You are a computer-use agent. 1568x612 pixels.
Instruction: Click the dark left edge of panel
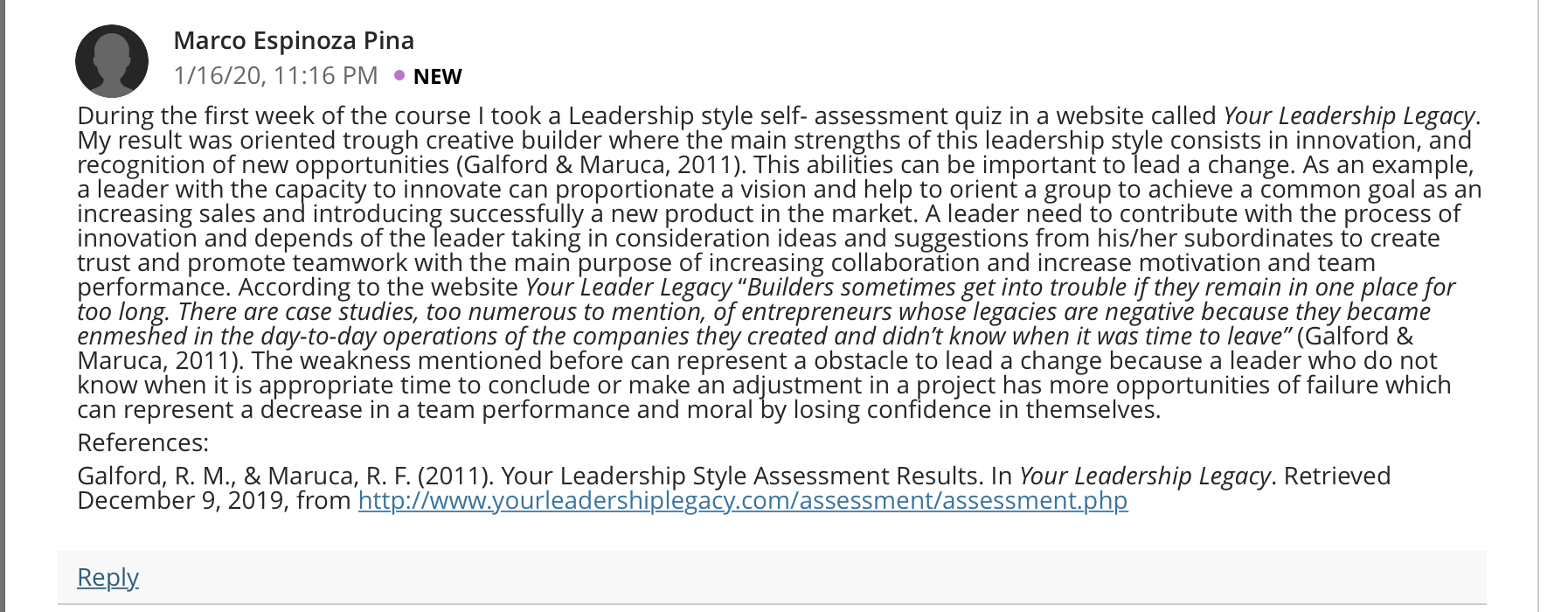click(x=3, y=306)
